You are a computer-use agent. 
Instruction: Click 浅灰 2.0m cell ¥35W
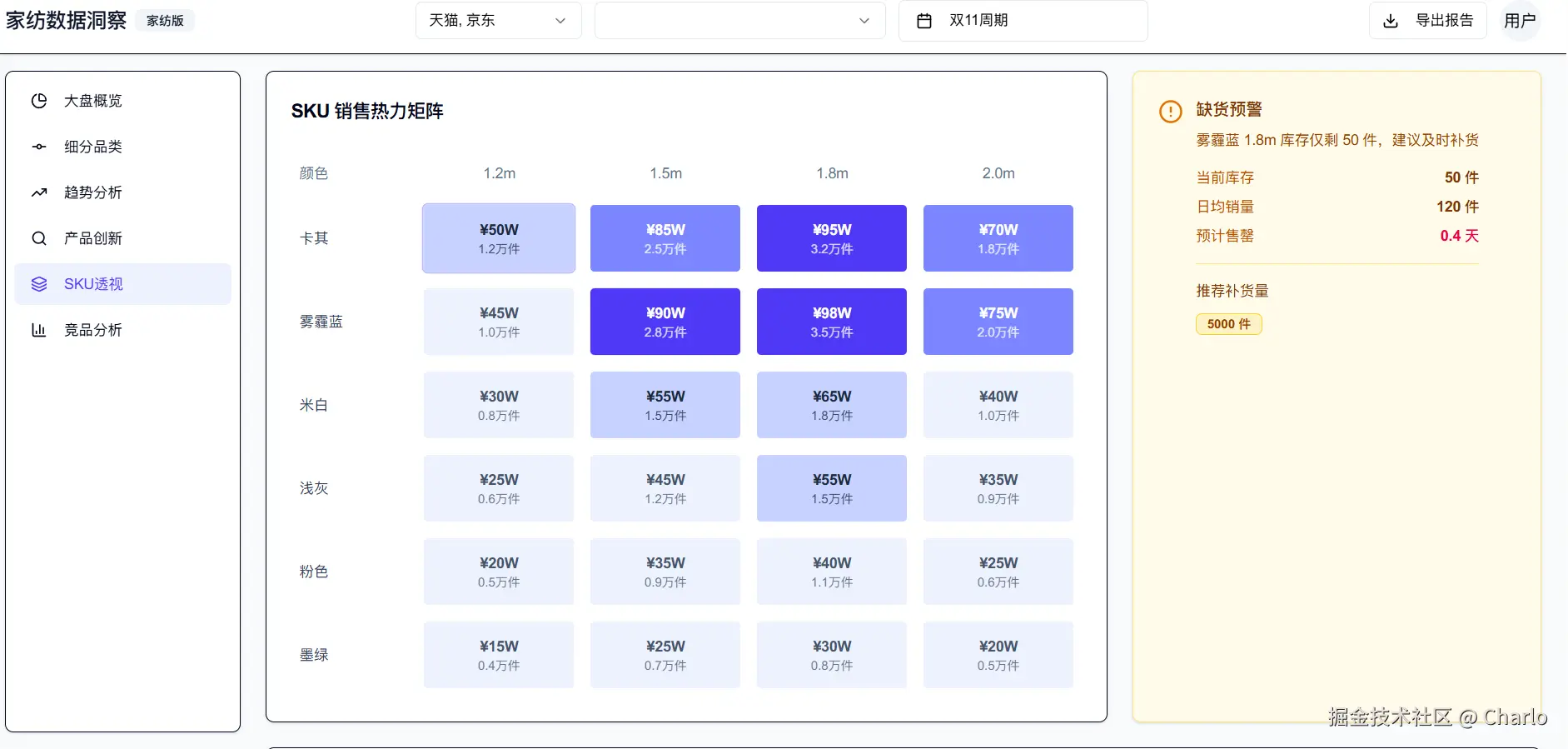pos(998,488)
